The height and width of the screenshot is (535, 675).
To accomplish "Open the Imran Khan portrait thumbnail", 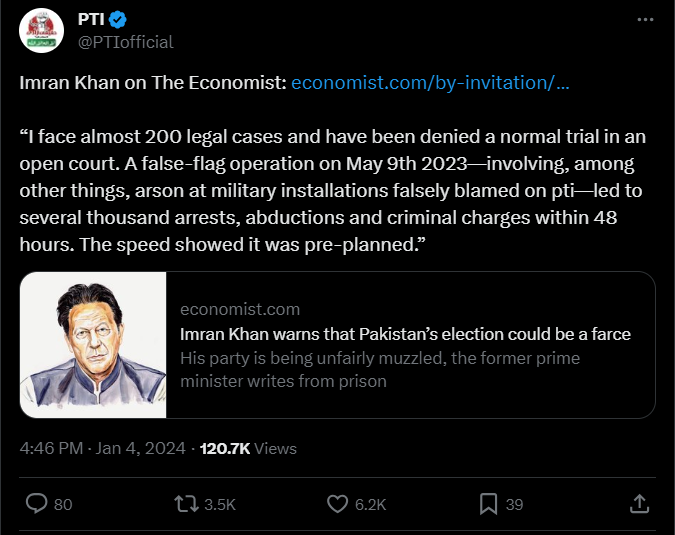I will pyautogui.click(x=93, y=344).
